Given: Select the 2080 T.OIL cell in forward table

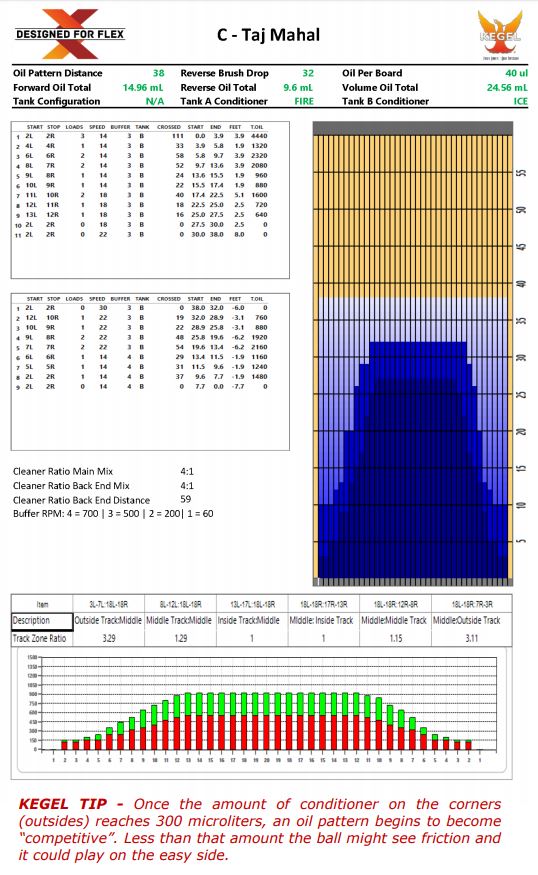Looking at the screenshot, I should 259,166.
